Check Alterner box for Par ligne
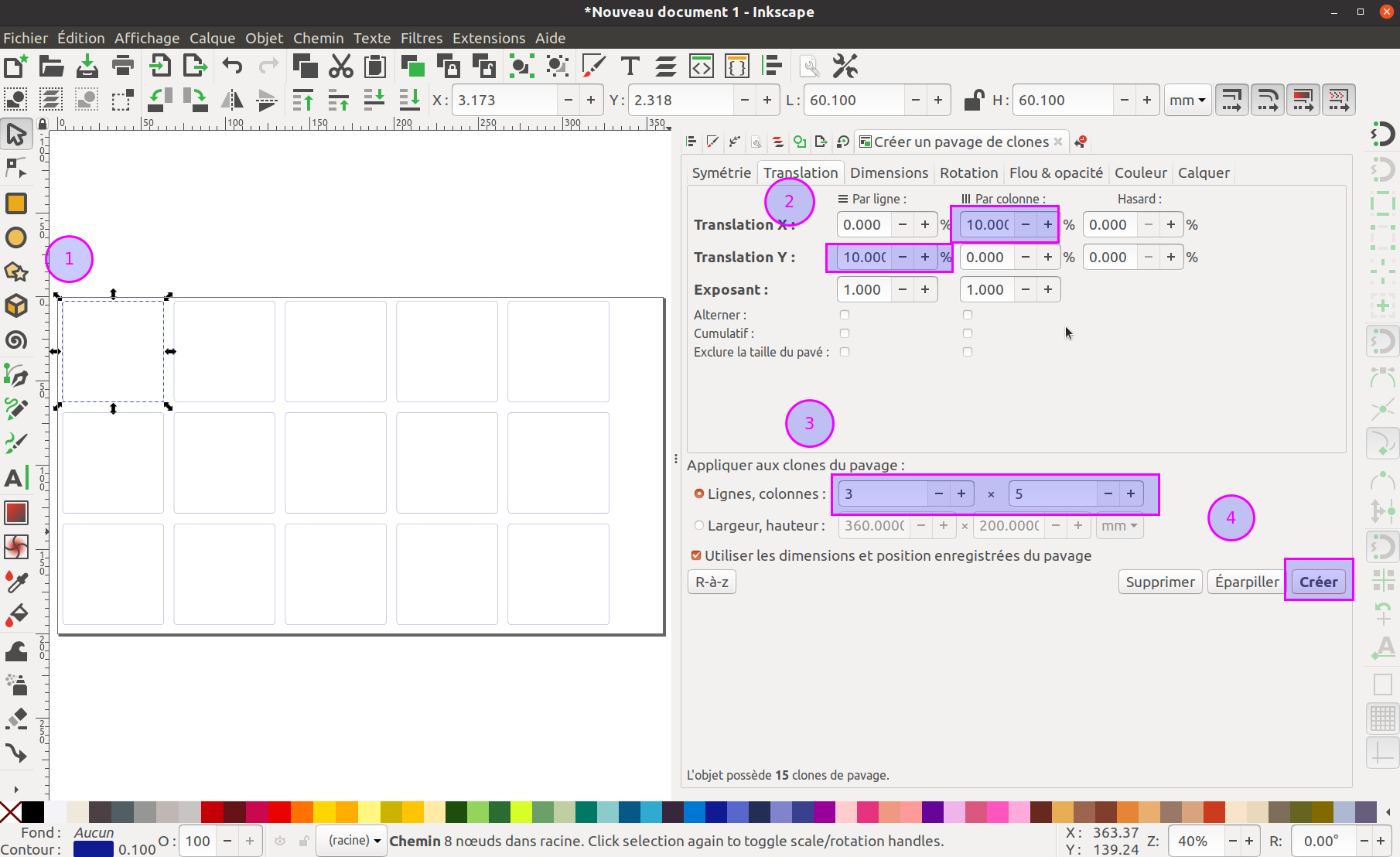This screenshot has height=857, width=1400. (x=845, y=315)
